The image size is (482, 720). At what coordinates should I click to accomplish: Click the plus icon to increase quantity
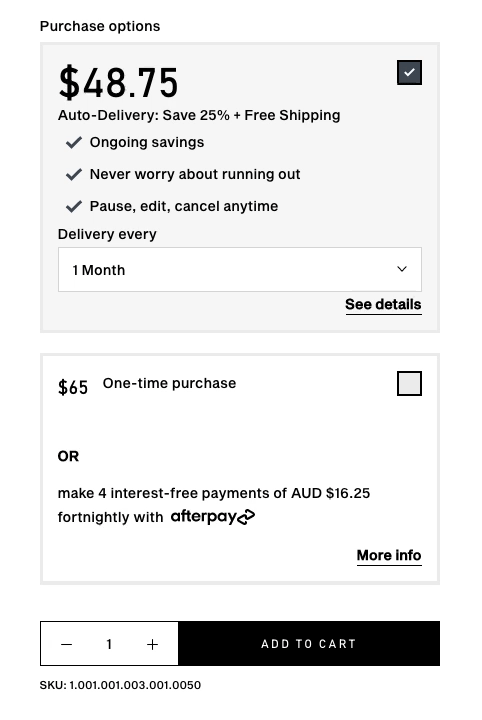152,644
